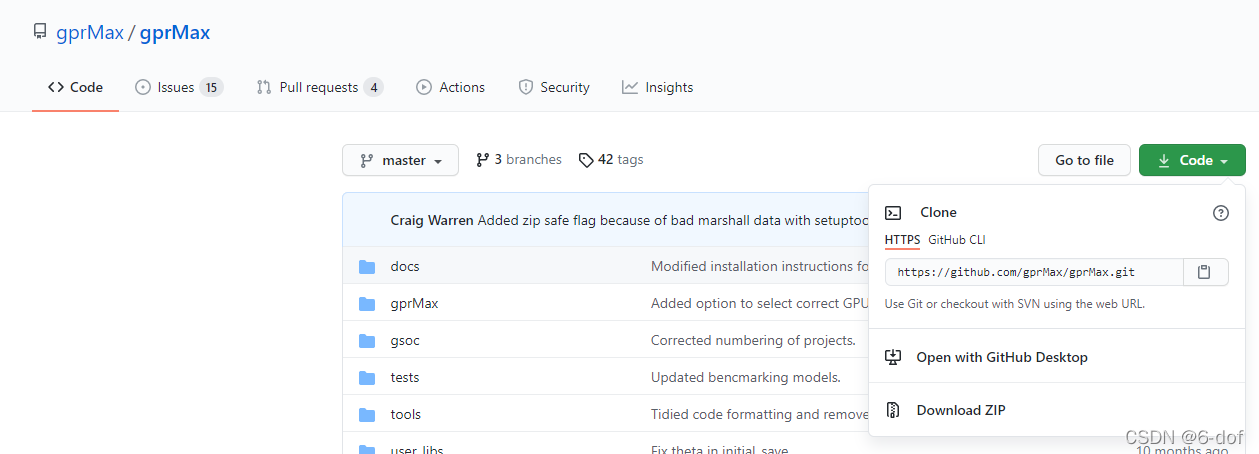This screenshot has height=454, width=1259.
Task: Open the gsoc folder
Action: [x=405, y=341]
